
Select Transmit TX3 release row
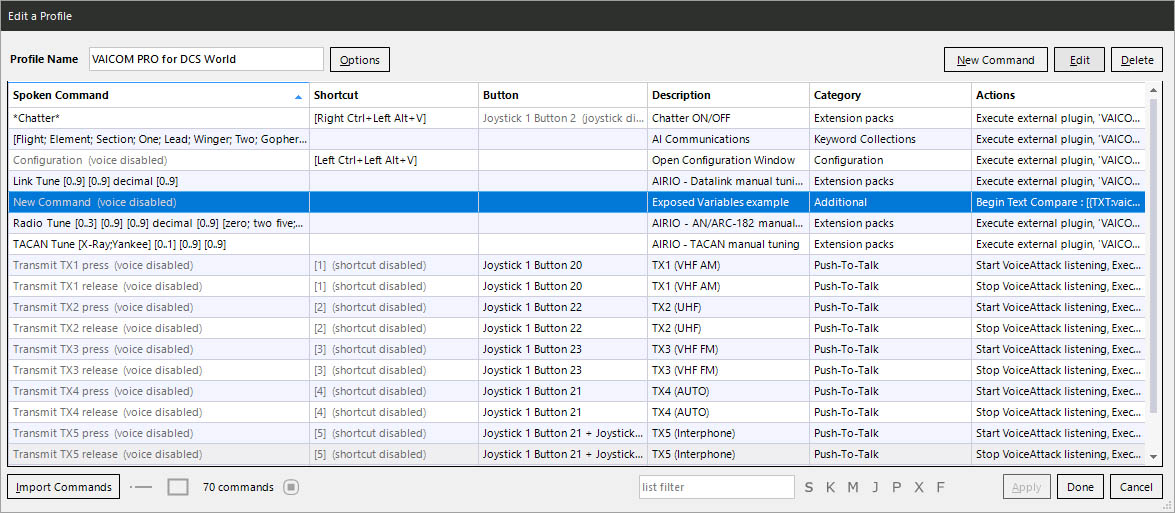pos(576,370)
